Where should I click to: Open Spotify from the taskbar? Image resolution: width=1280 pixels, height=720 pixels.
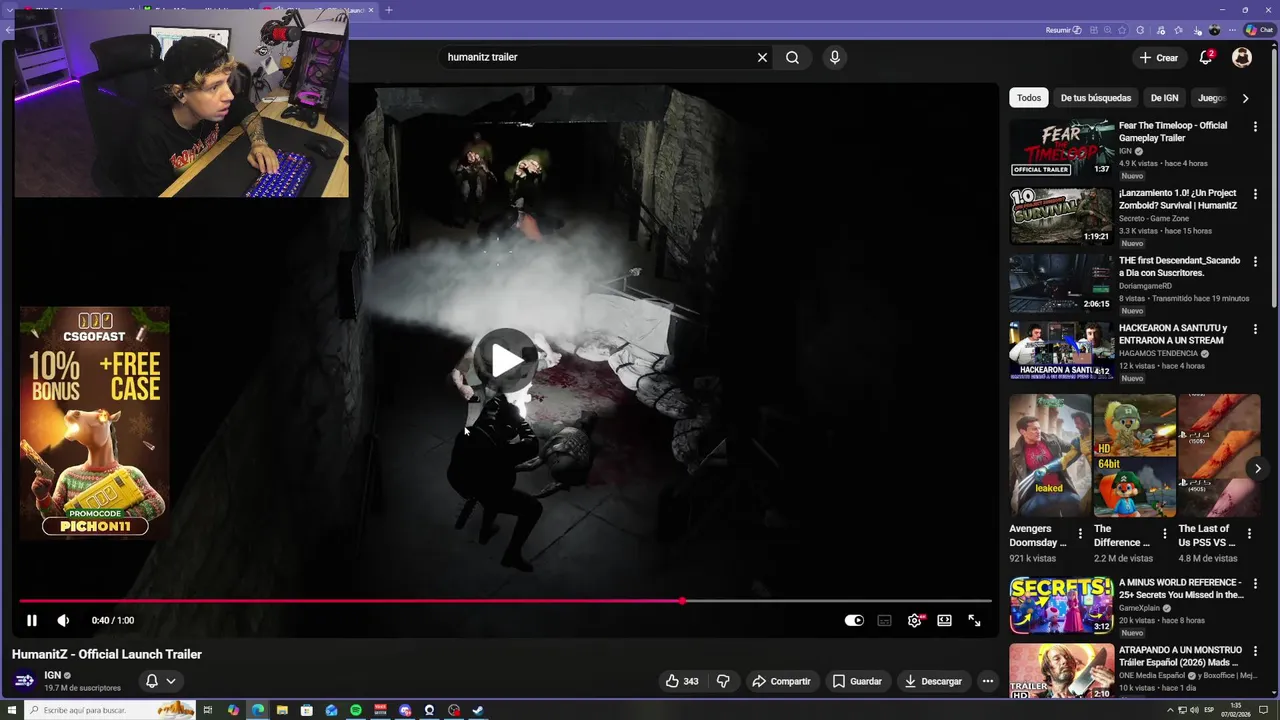(356, 710)
